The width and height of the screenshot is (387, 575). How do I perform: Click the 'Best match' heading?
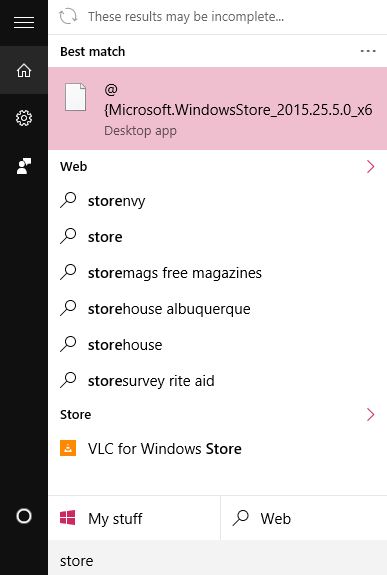click(x=92, y=51)
